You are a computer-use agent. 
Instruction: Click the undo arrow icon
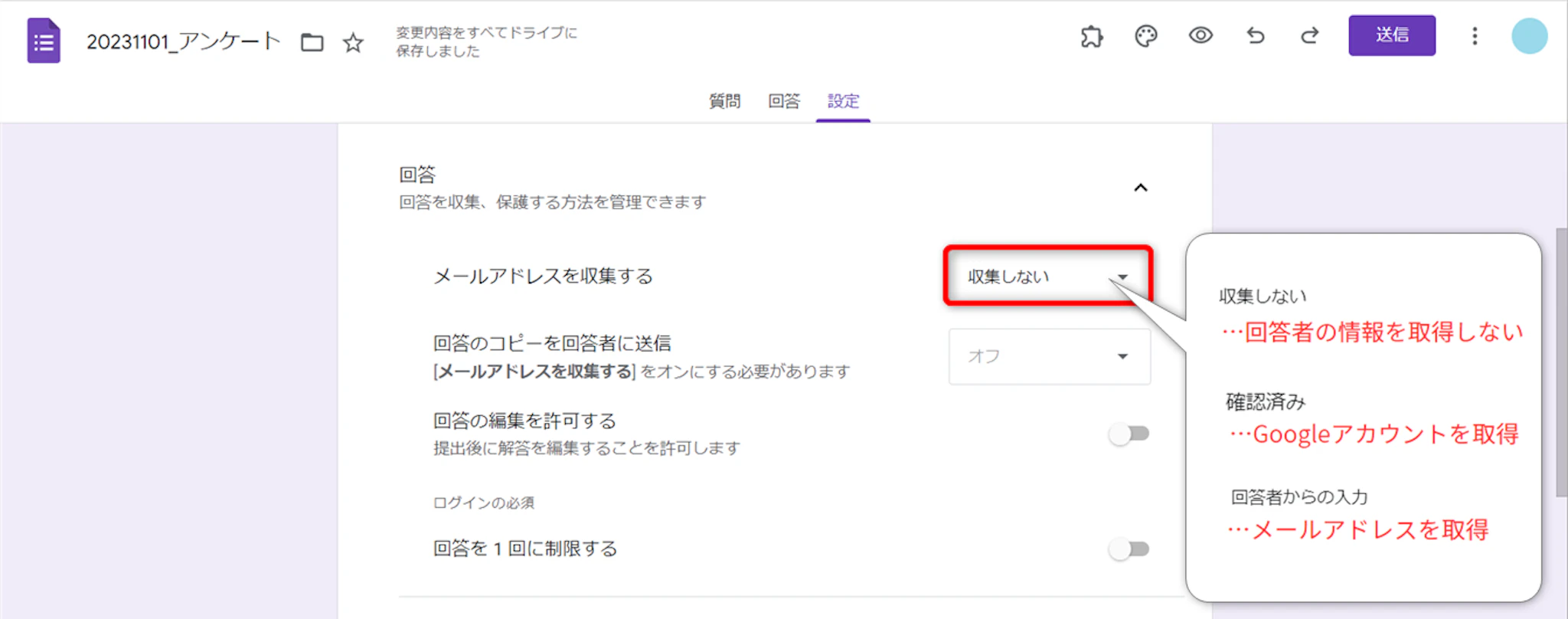(x=1255, y=36)
